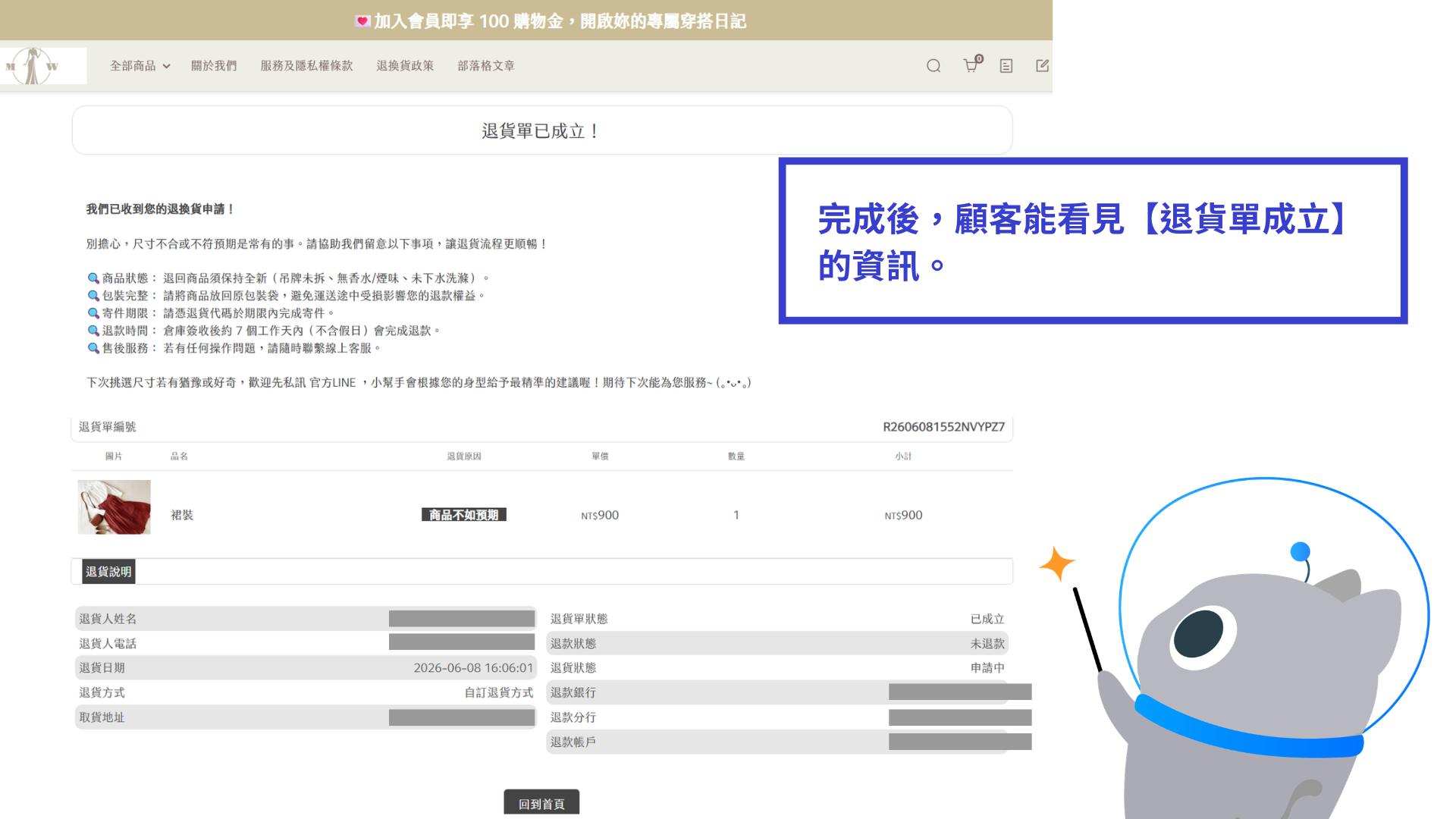Click the 退貨人姓名 row label
Screen dimensions: 1456x819
coord(108,619)
